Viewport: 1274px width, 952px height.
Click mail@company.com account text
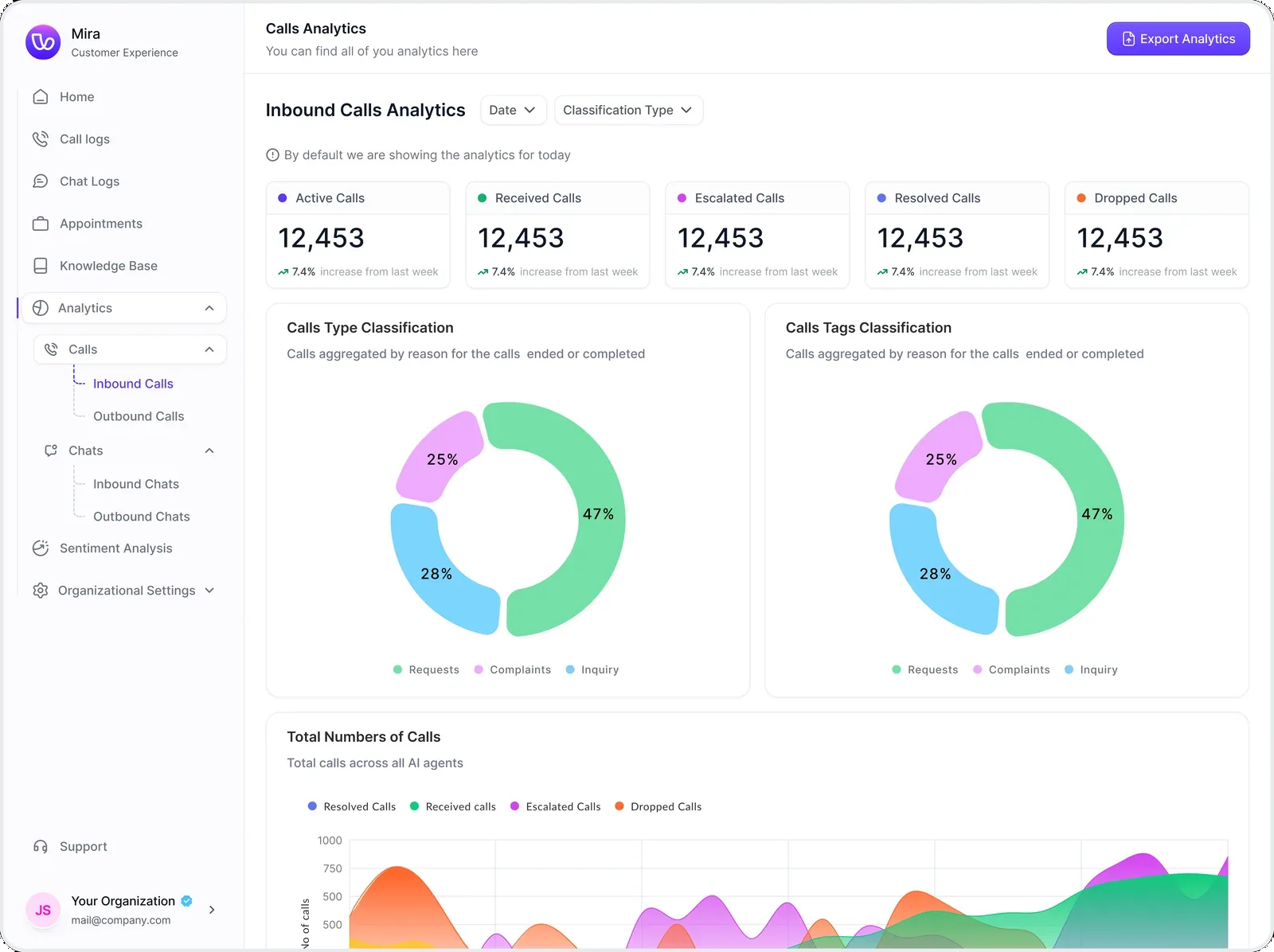pyautogui.click(x=120, y=920)
